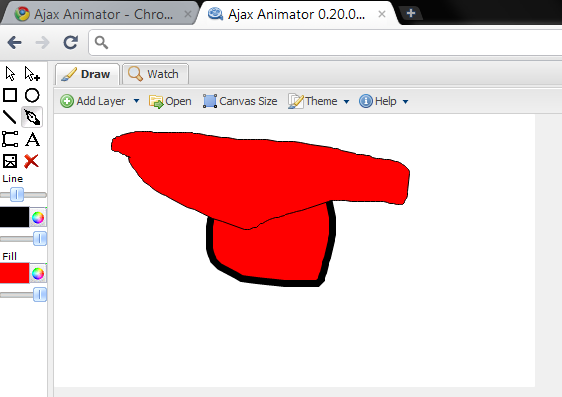Viewport: 562px width, 397px height.
Task: Open the Help menu
Action: [x=378, y=101]
